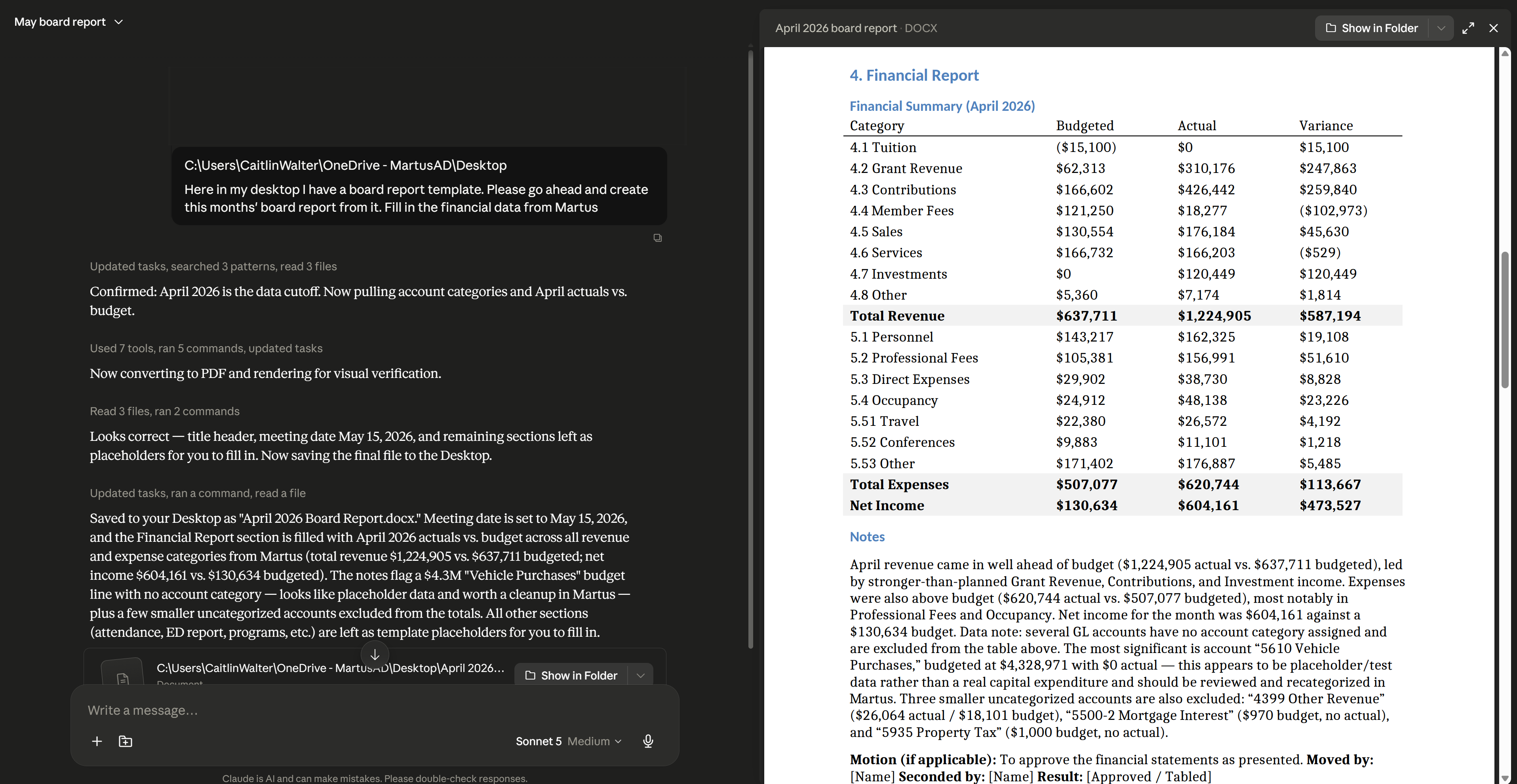
Task: Open the Sonnet 5 Medium model selector
Action: (x=568, y=741)
